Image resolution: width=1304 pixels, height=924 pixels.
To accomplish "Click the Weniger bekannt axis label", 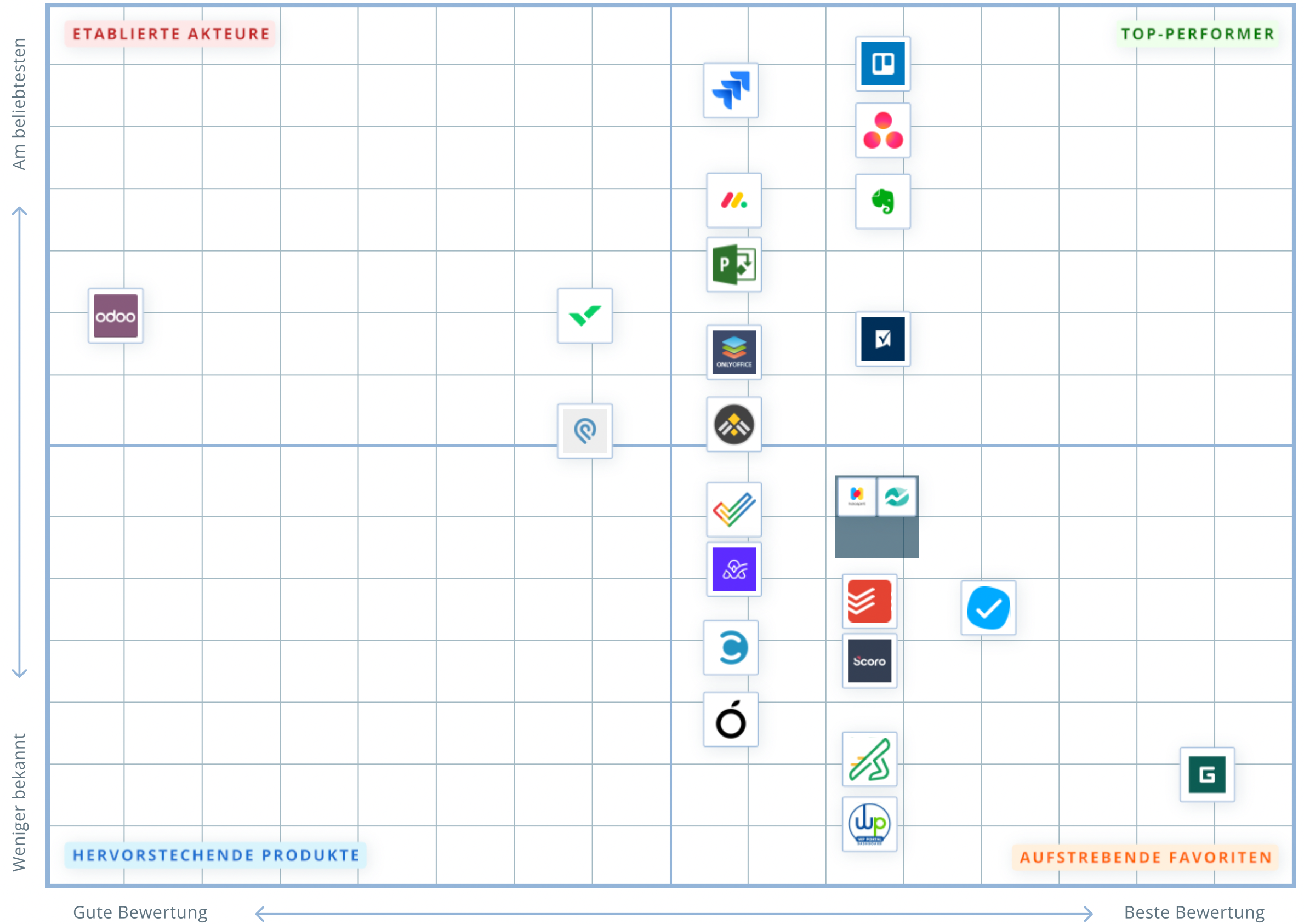I will pyautogui.click(x=19, y=802).
